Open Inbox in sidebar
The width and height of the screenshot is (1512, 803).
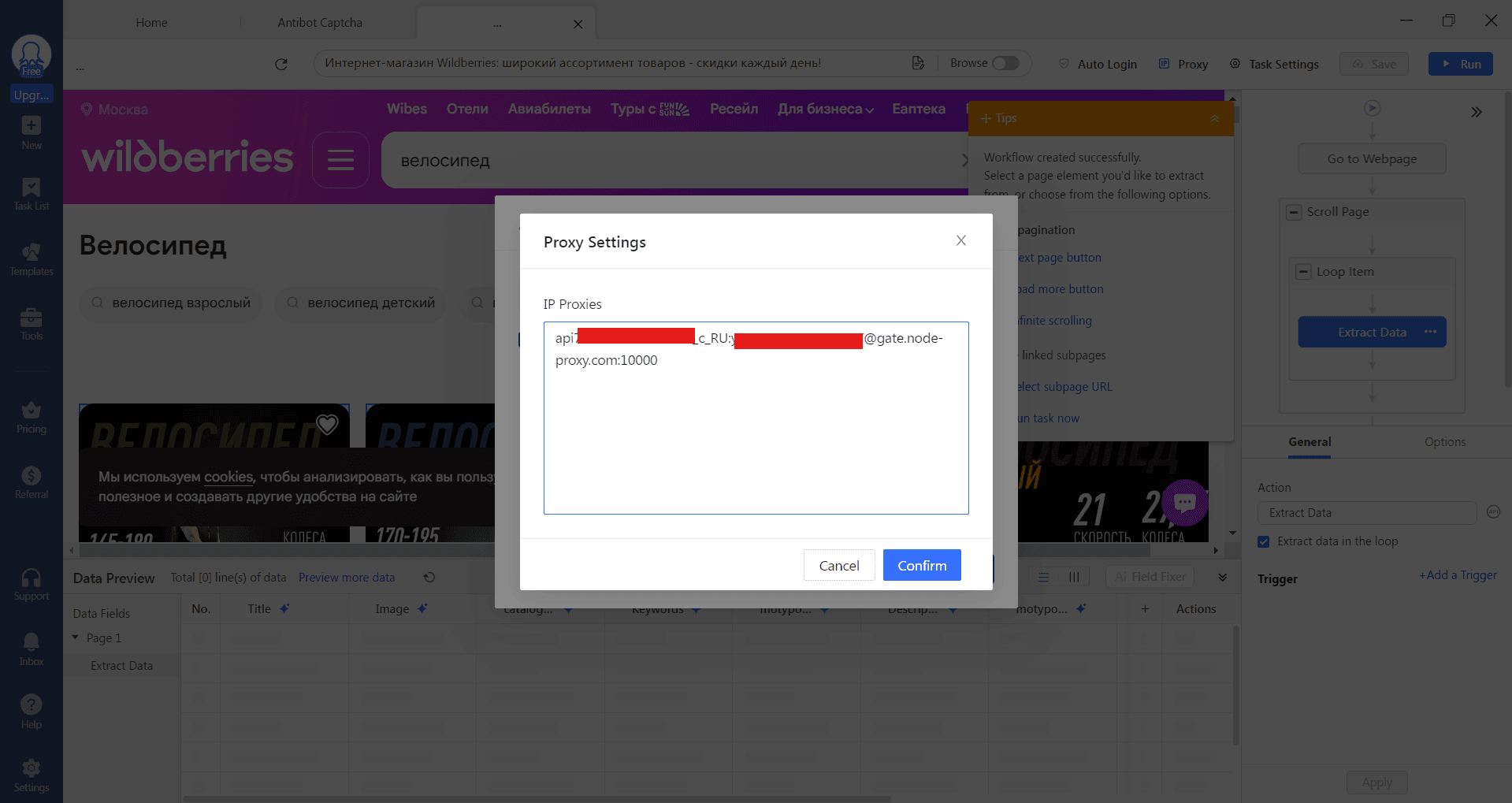point(32,649)
